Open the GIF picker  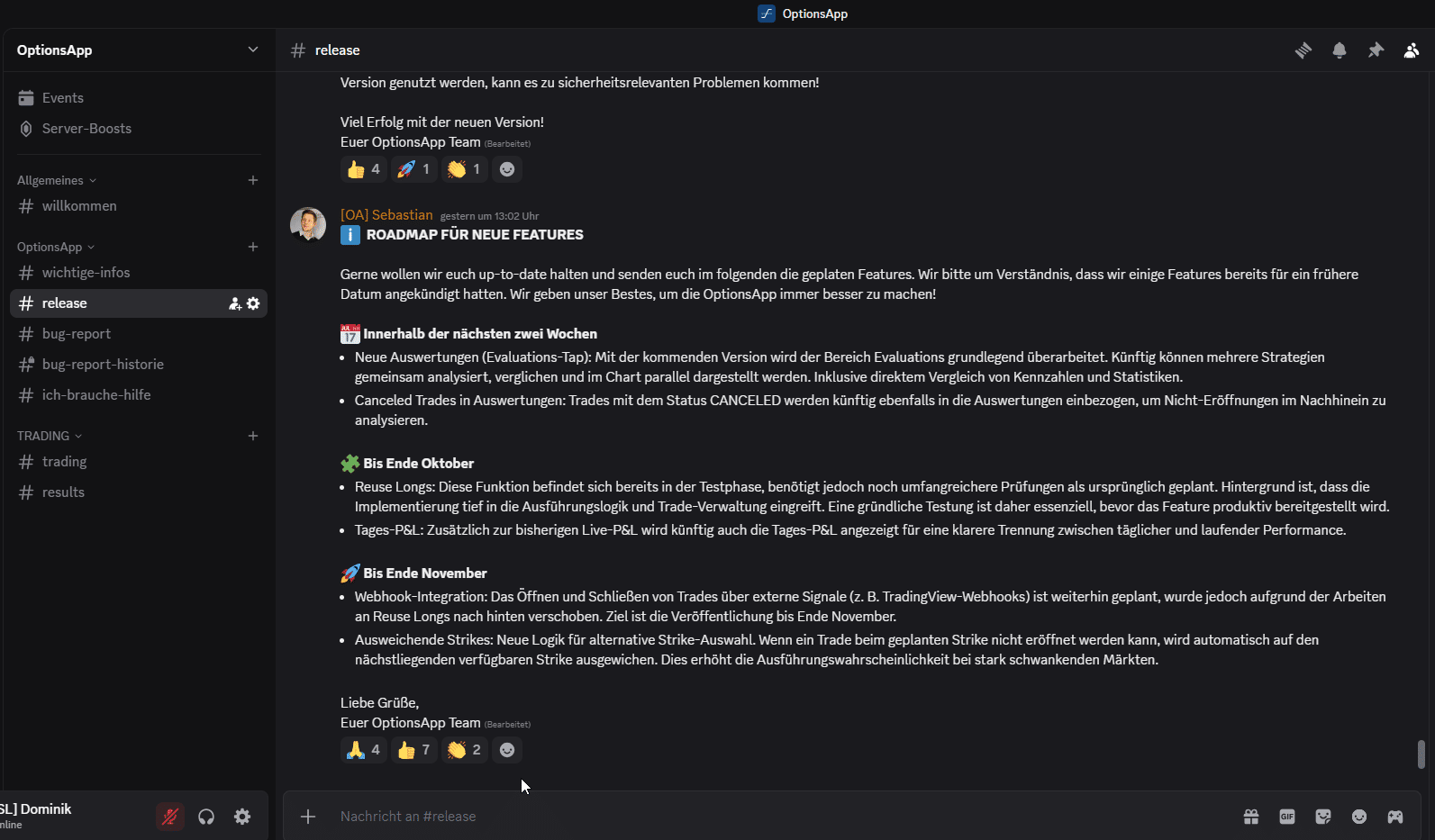[x=1287, y=817]
